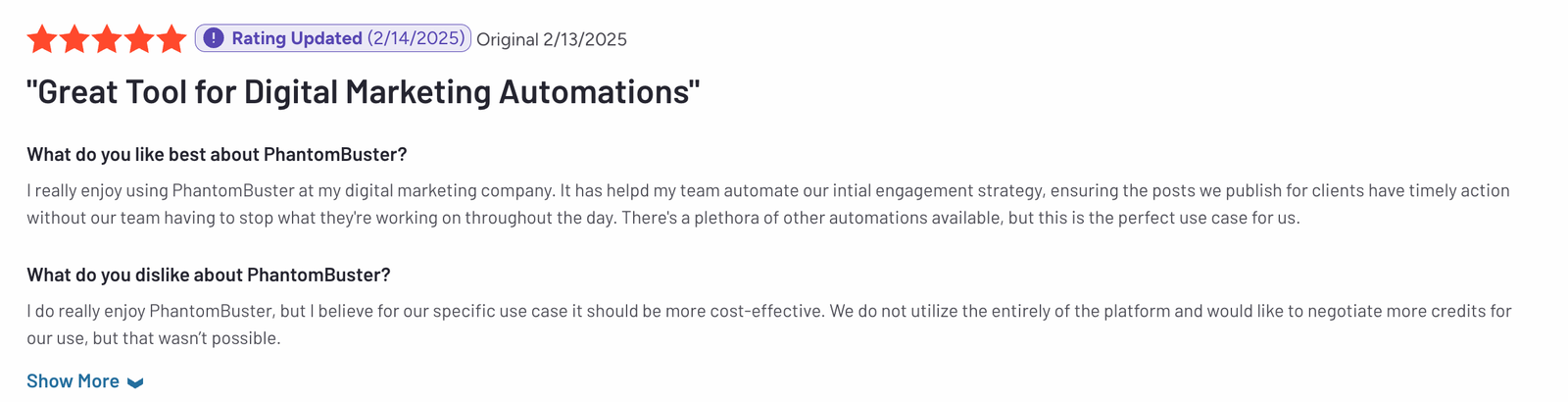Click "What do you like best about PhantomBuster?" heading
This screenshot has width=1568, height=402.
217,155
